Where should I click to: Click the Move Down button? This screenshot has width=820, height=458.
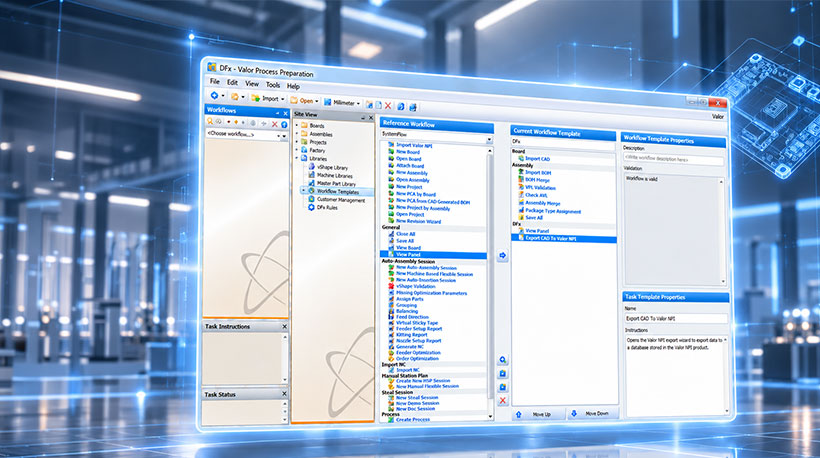[593, 414]
